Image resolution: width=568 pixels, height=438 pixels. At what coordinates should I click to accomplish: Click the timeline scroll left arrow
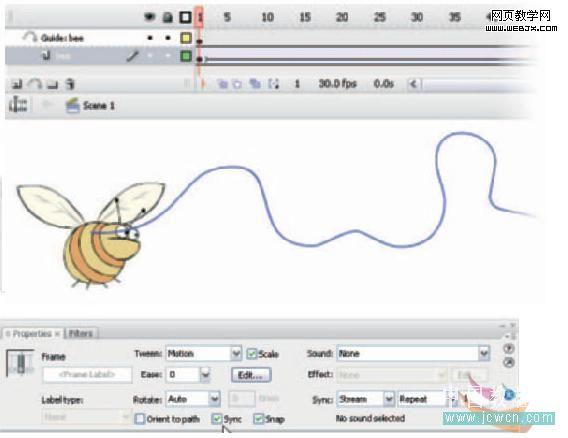point(413,84)
